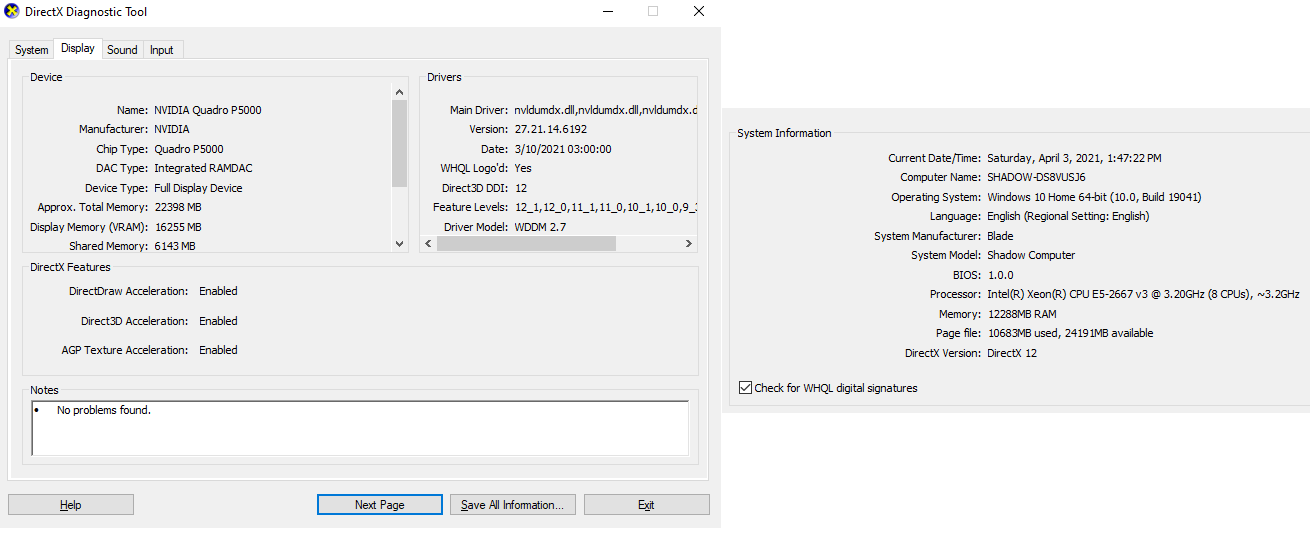Click the Device panel vertical scrollbar thumb
1312x535 pixels.
coord(400,143)
